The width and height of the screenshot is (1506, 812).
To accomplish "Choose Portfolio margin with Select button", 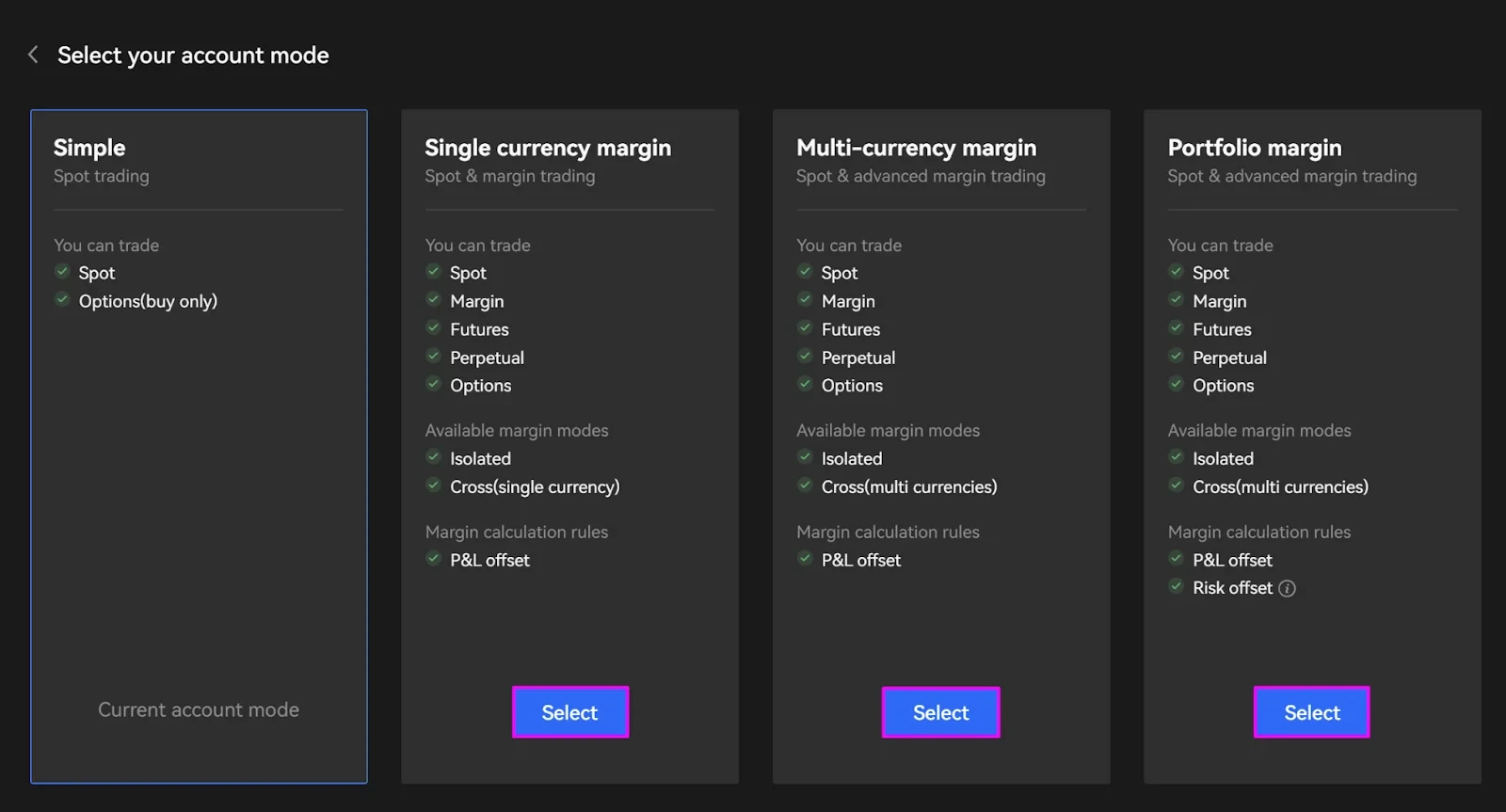I will click(1311, 712).
